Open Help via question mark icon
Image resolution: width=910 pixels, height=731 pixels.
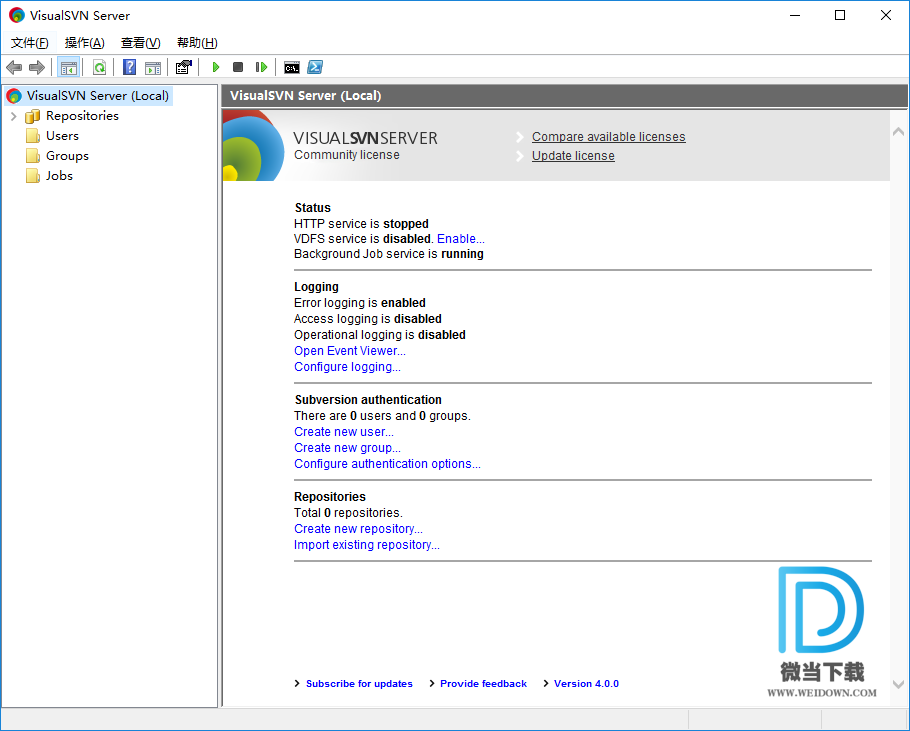[x=129, y=67]
